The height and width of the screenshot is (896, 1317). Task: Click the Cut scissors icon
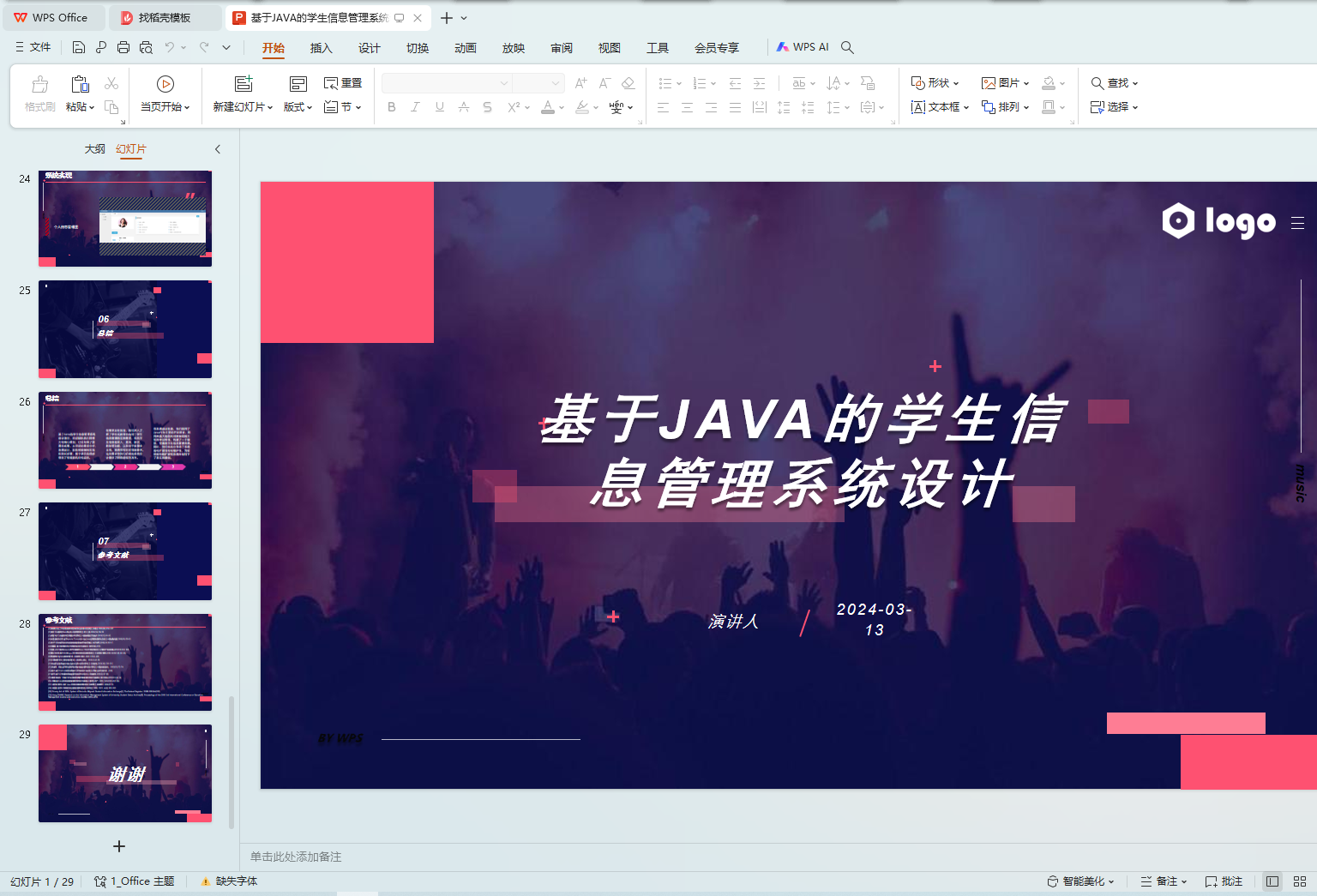point(111,83)
